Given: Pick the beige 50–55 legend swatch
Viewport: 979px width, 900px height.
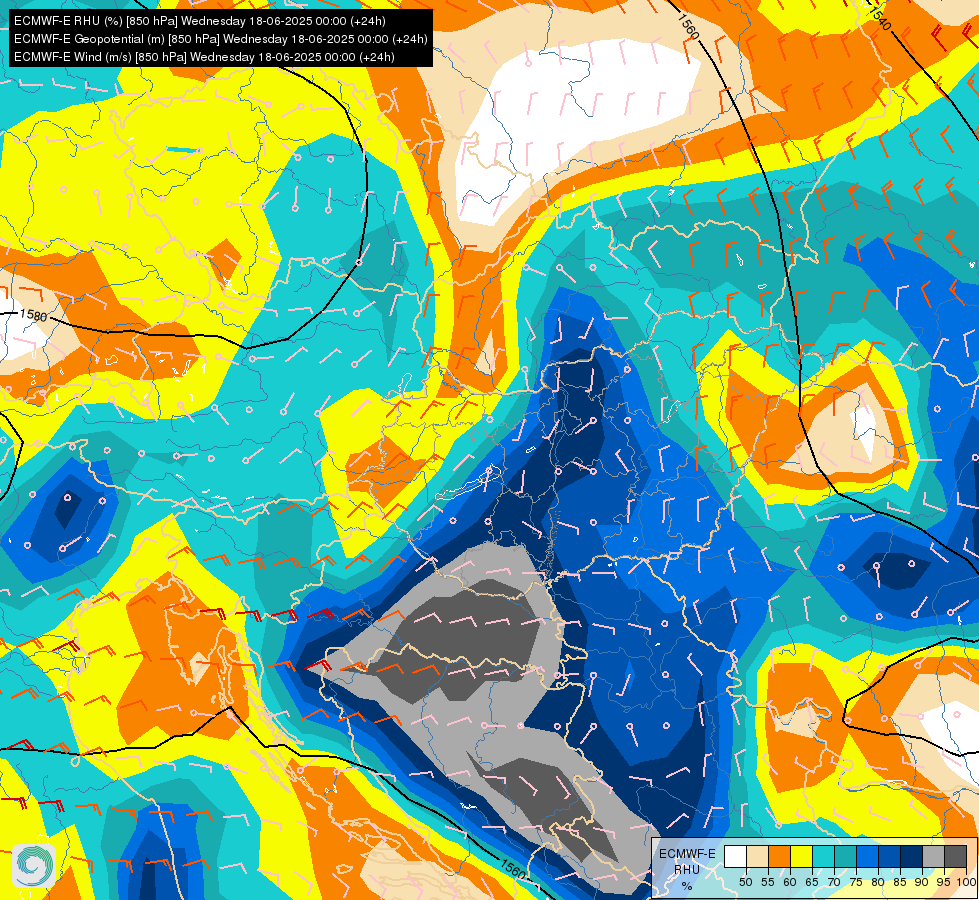Looking at the screenshot, I should pos(757,856).
